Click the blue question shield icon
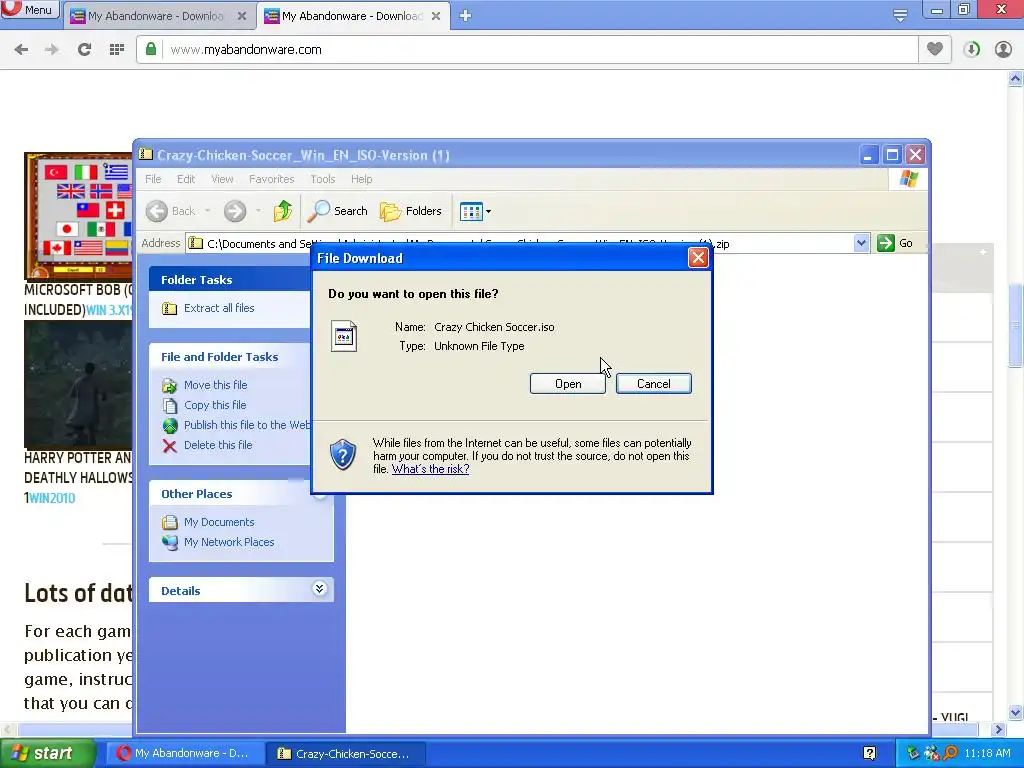Screen dimensions: 1024x768 click(343, 455)
